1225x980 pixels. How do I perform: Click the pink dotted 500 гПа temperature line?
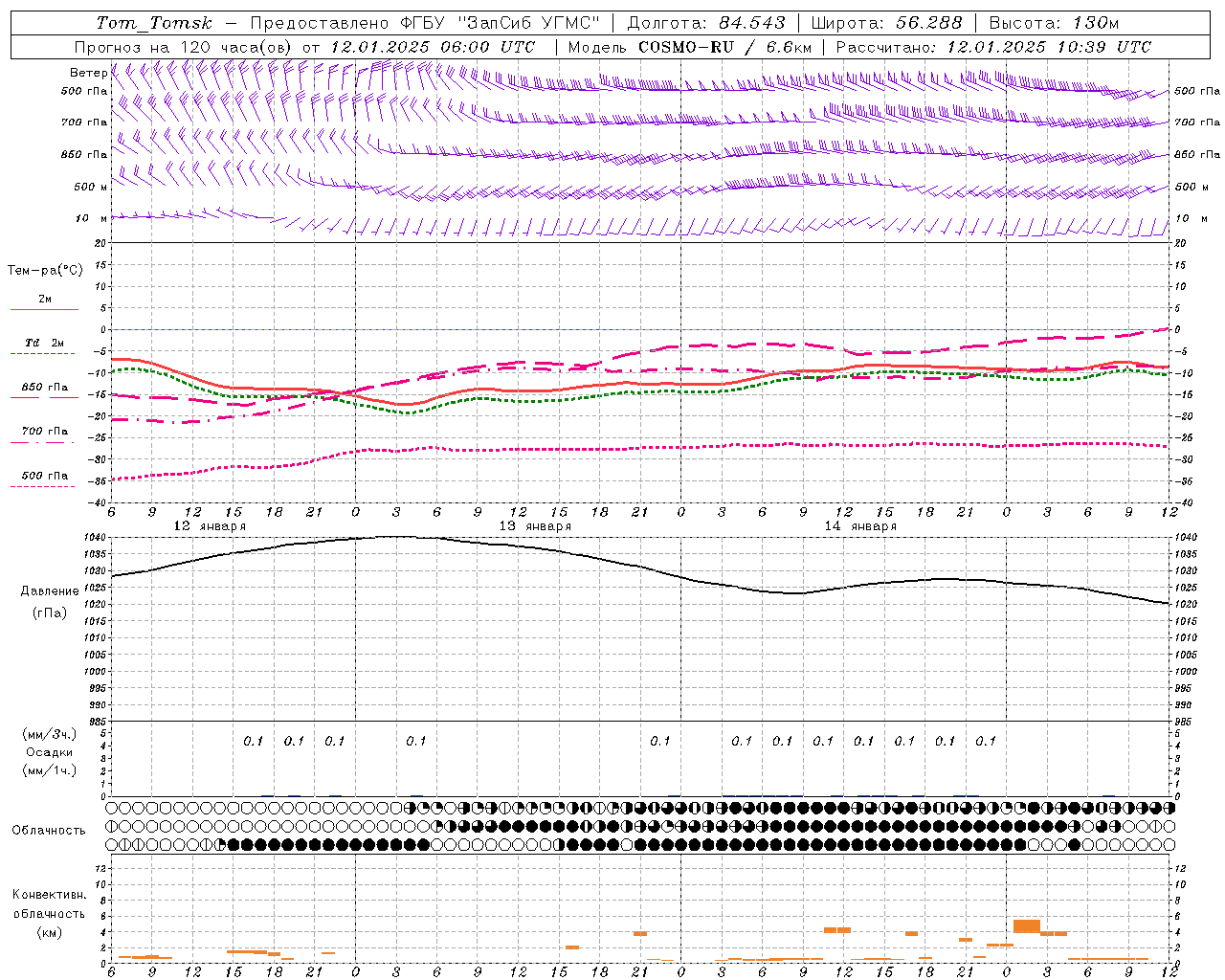(x=639, y=448)
